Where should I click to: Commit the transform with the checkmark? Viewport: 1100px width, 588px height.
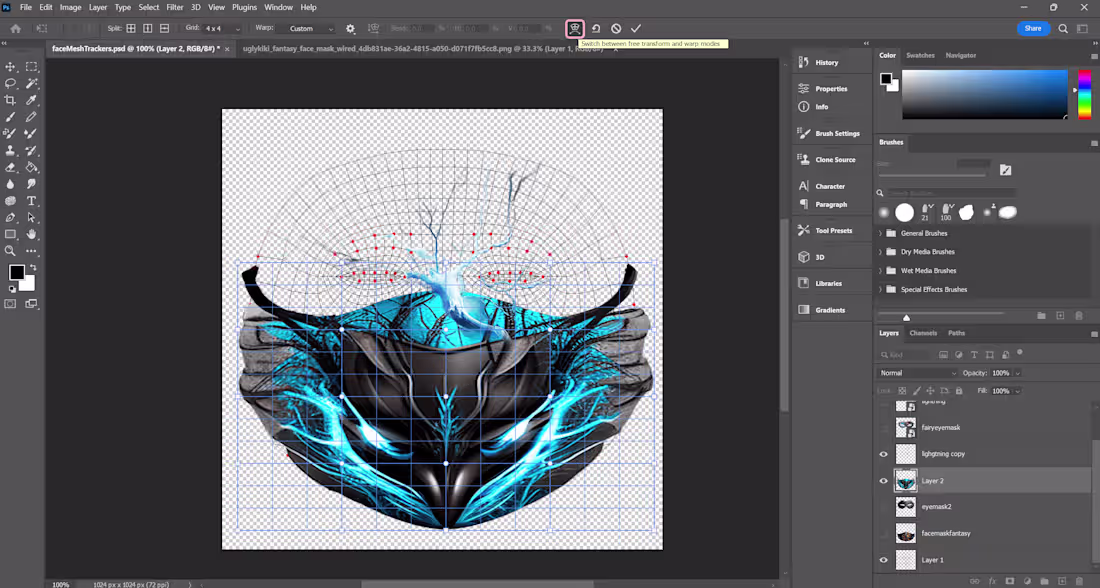coord(636,29)
